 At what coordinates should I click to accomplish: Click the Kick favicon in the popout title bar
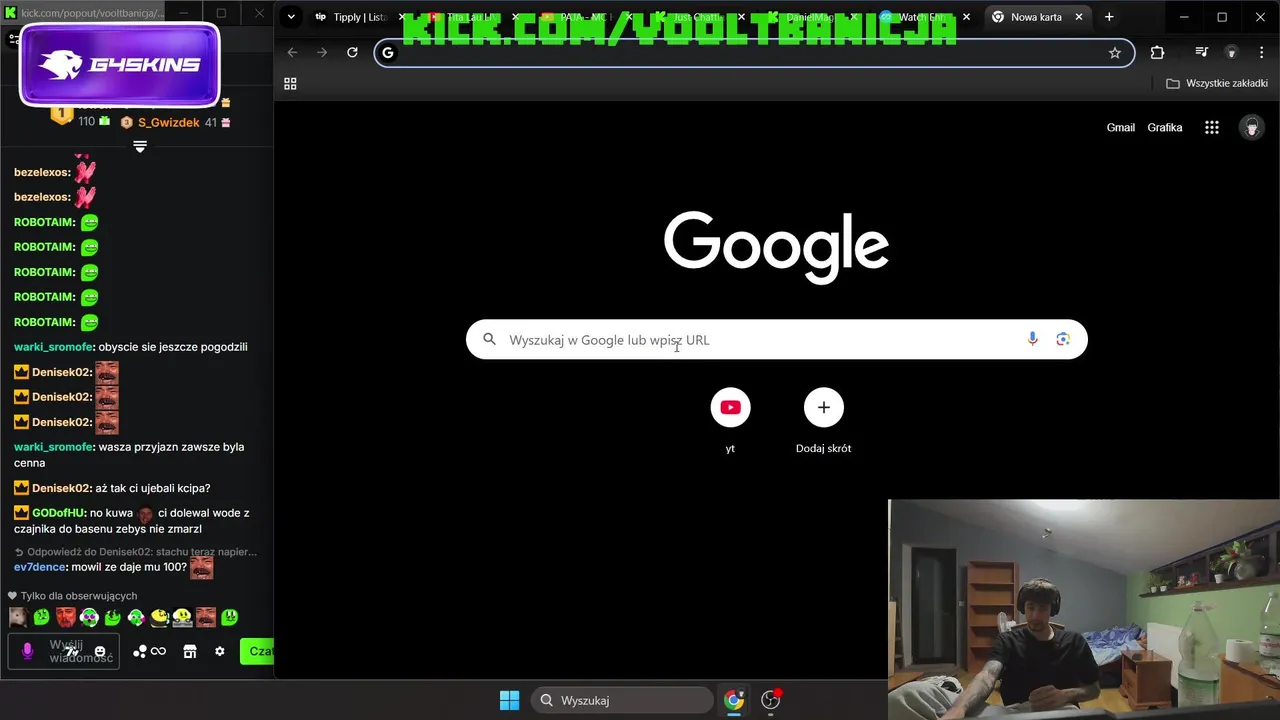(x=11, y=14)
